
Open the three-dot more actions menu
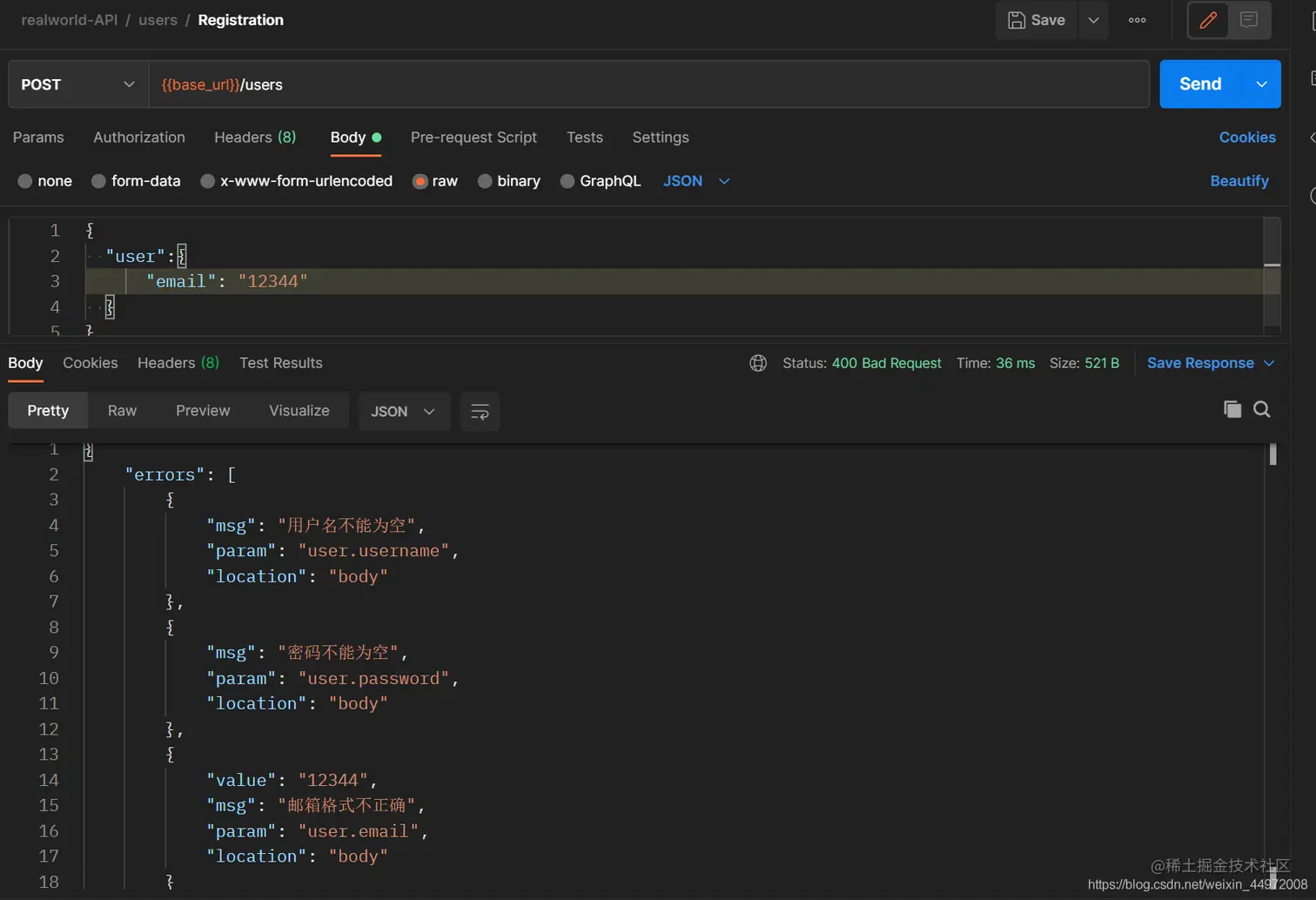(1137, 20)
